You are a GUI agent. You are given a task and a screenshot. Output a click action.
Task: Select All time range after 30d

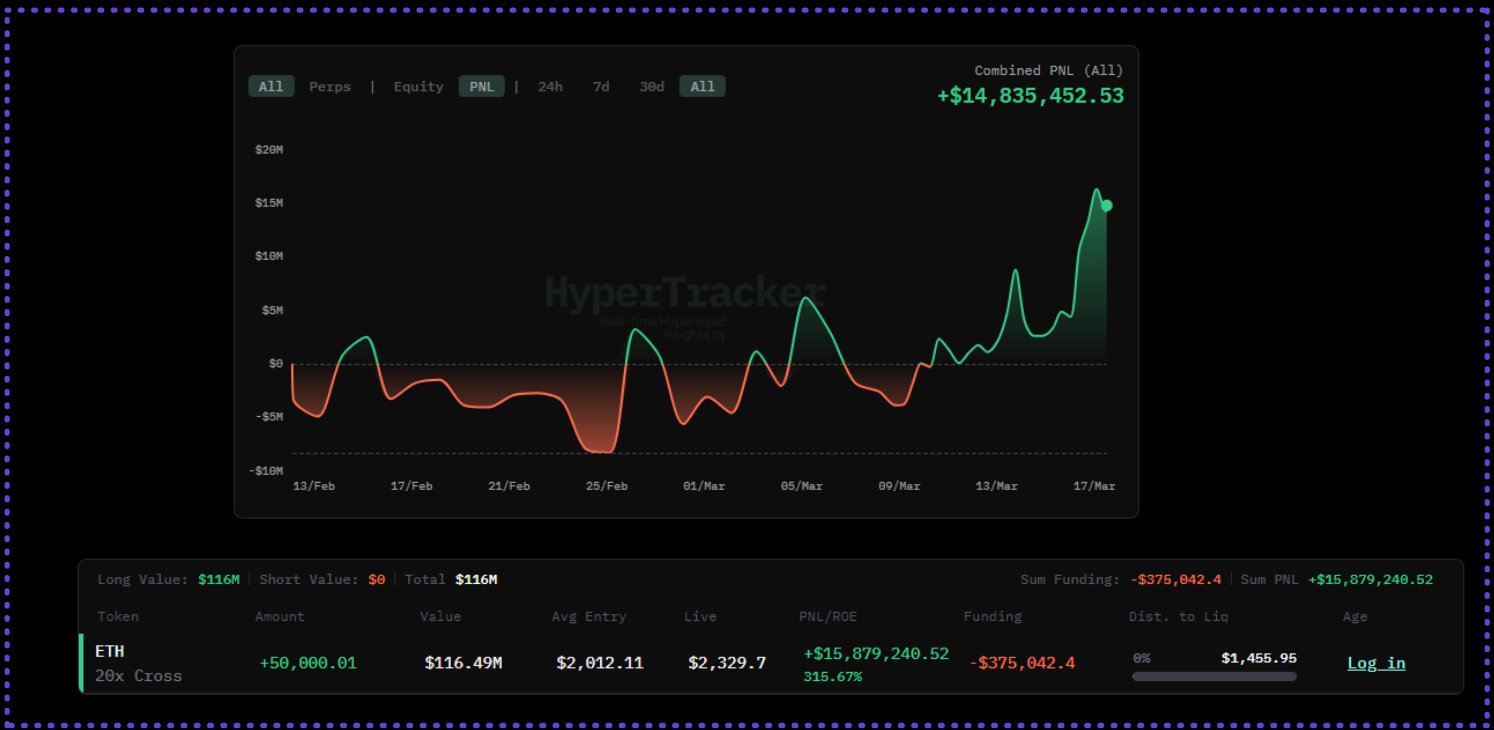click(703, 87)
